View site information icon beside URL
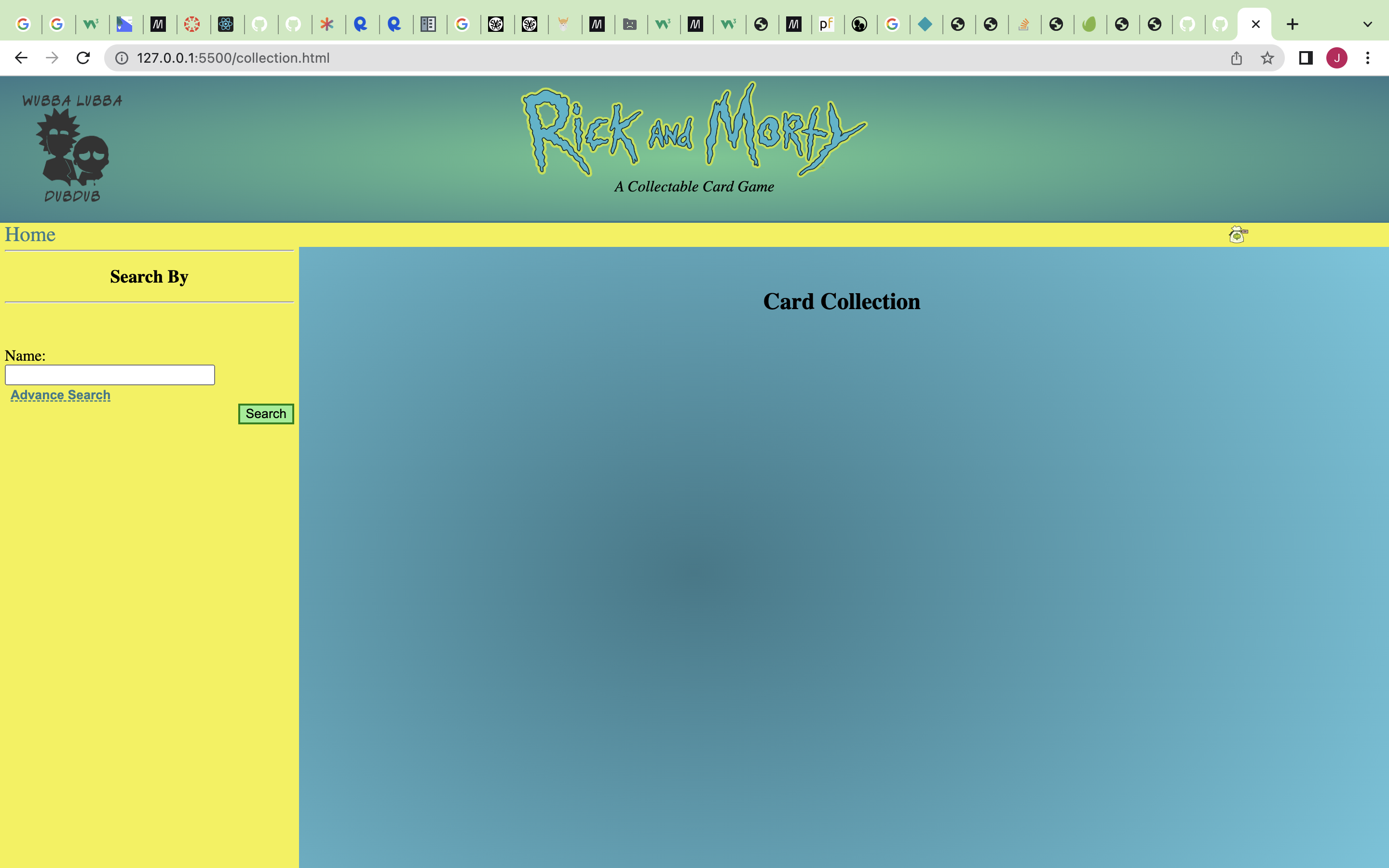 [122, 58]
